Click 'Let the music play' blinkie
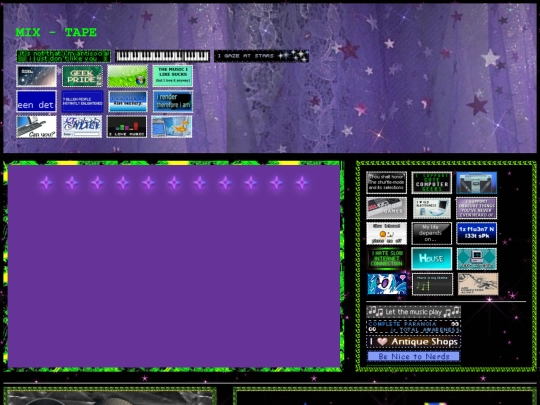 tap(414, 312)
